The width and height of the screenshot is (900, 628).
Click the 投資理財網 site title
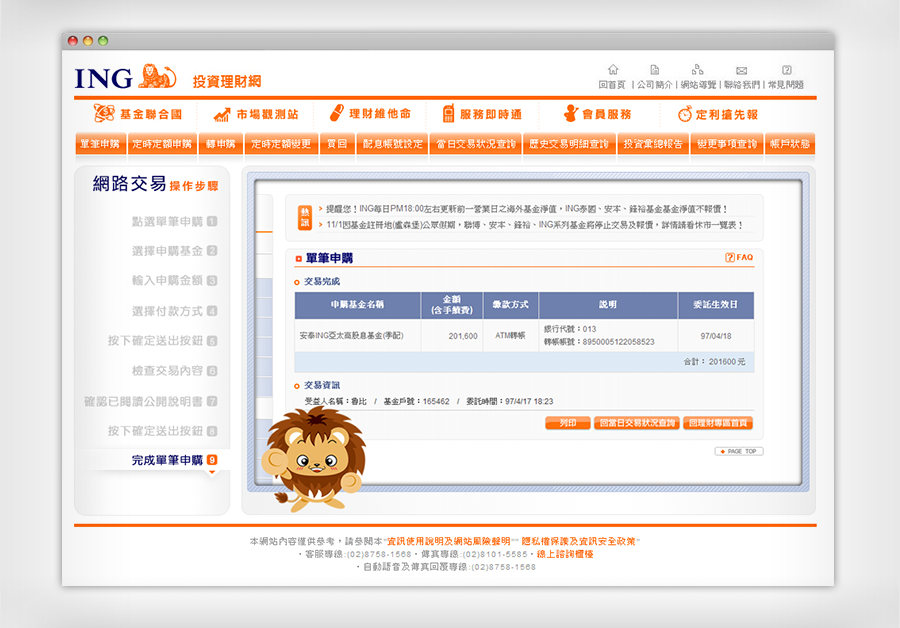[227, 82]
